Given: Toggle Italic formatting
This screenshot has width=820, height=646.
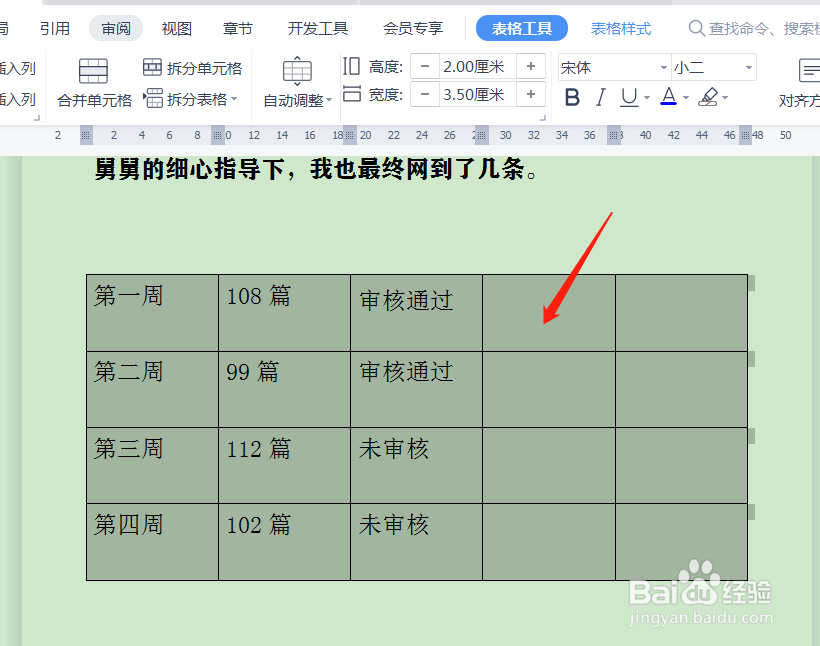Looking at the screenshot, I should [600, 97].
